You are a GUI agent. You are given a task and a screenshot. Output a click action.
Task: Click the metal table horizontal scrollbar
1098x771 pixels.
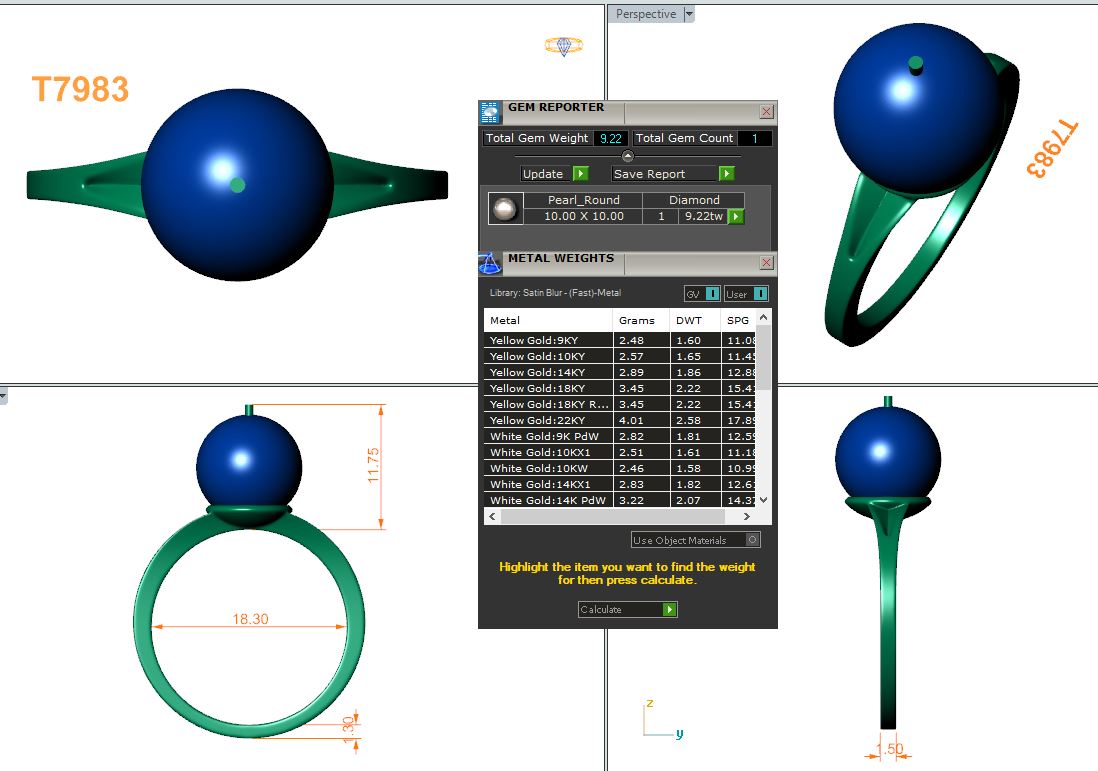click(x=620, y=517)
